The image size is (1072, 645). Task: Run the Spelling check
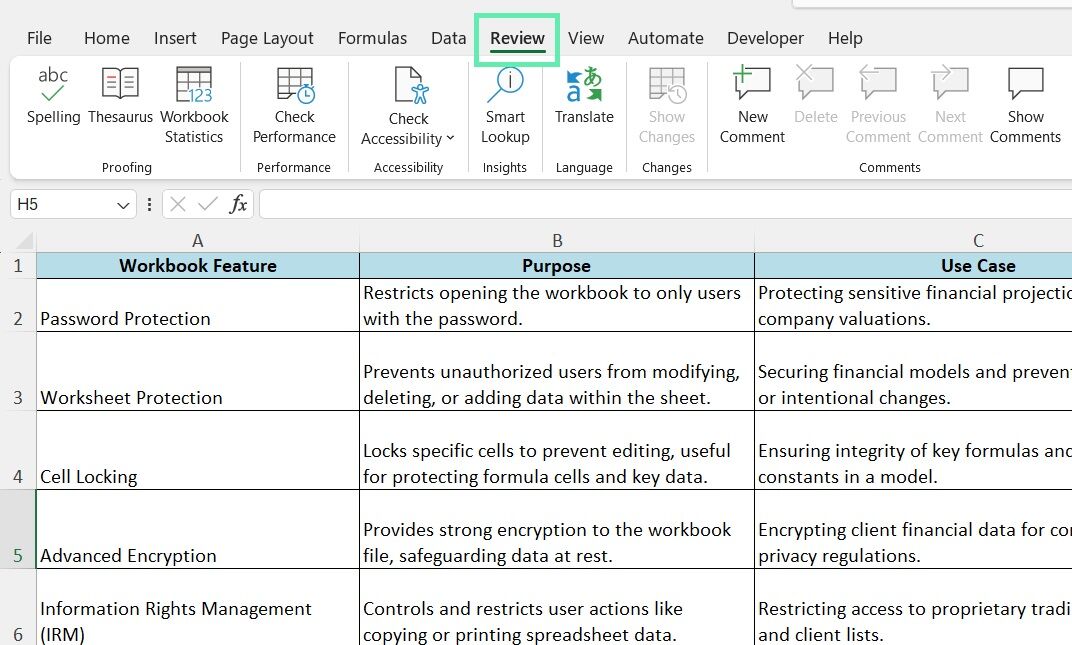53,96
